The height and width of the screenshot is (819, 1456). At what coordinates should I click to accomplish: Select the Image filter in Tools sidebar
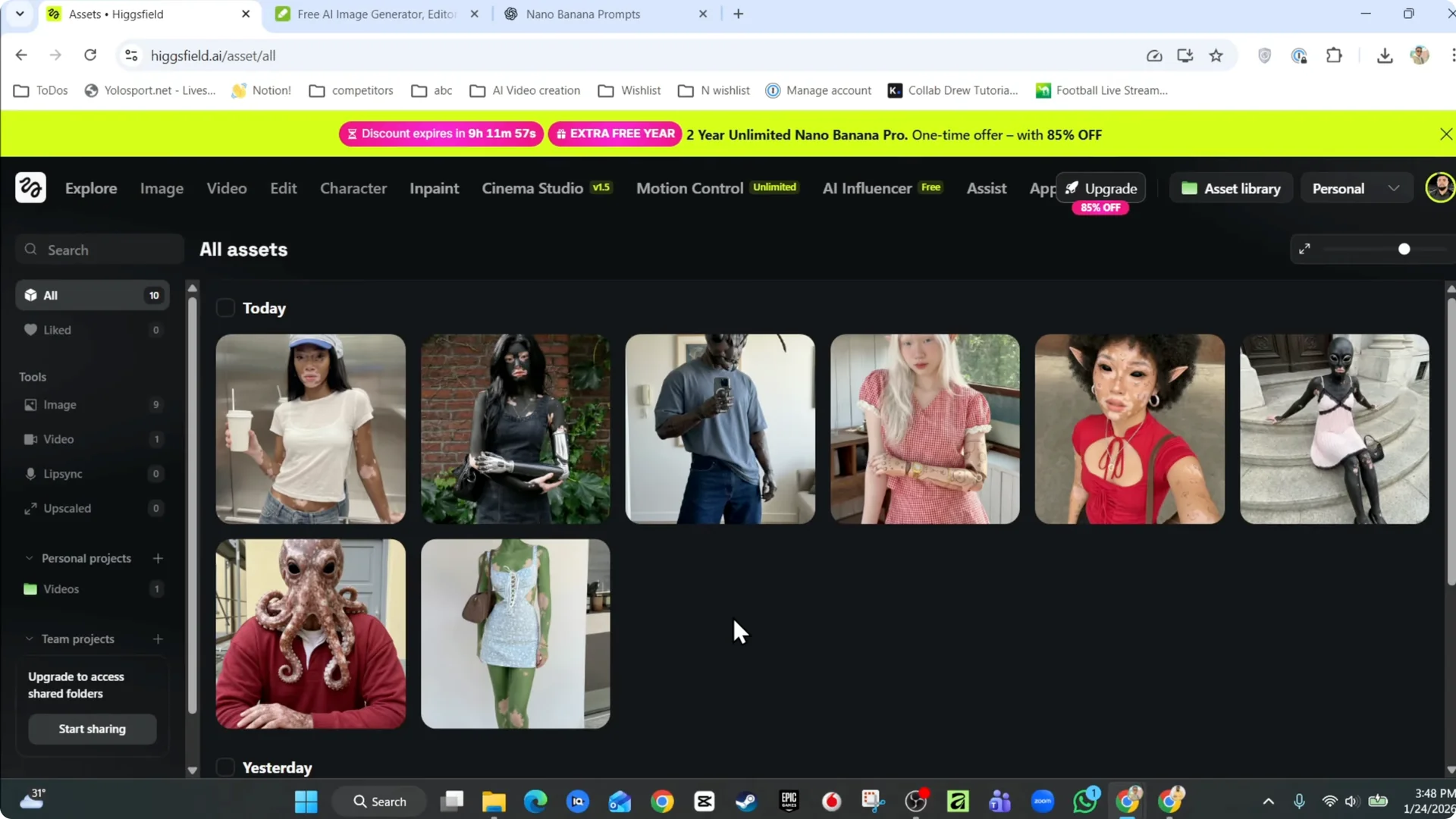58,404
